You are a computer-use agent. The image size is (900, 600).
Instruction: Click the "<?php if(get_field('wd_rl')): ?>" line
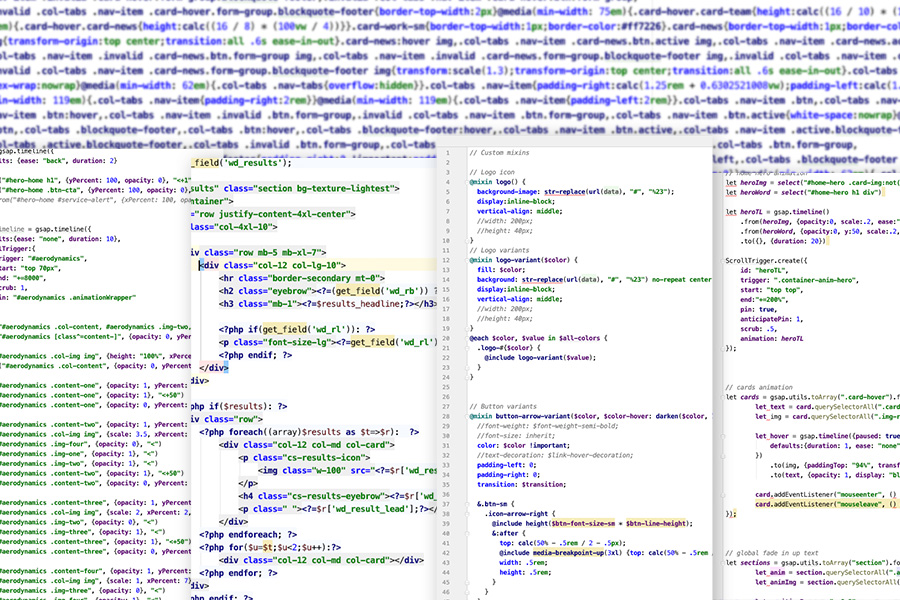point(296,330)
